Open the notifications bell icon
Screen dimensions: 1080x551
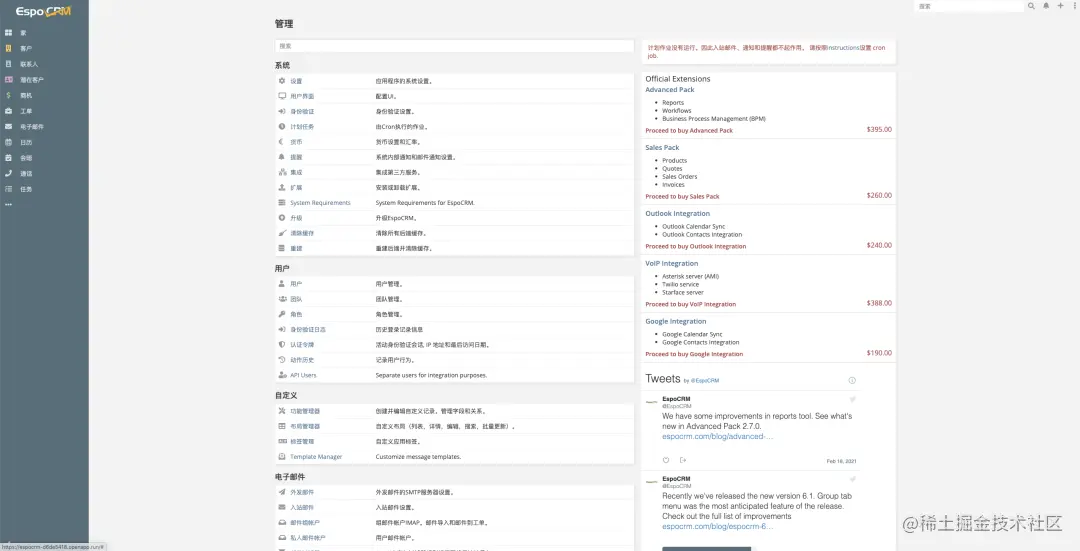1046,6
